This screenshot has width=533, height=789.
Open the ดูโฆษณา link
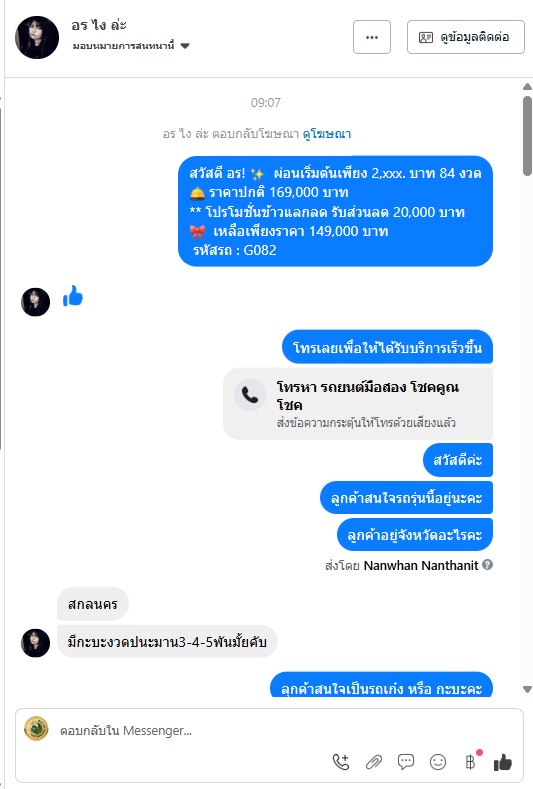[327, 134]
